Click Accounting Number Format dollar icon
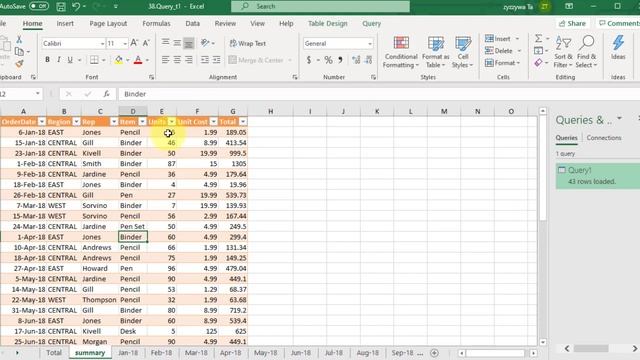Screen dimensions: 640x360 (x=309, y=60)
